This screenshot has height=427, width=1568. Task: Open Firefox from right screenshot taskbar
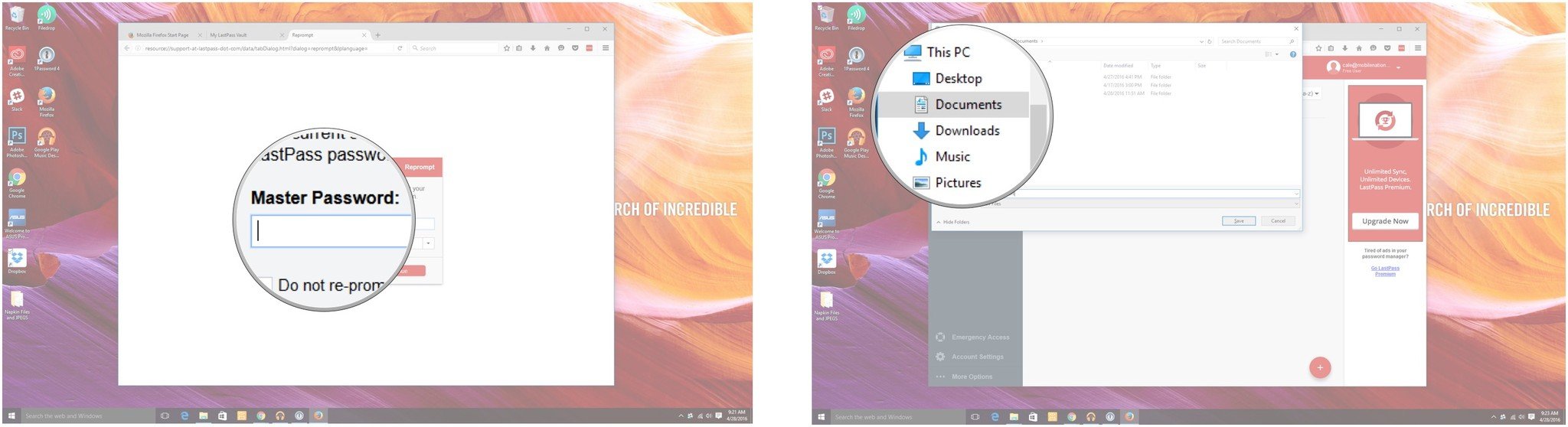coord(1129,417)
